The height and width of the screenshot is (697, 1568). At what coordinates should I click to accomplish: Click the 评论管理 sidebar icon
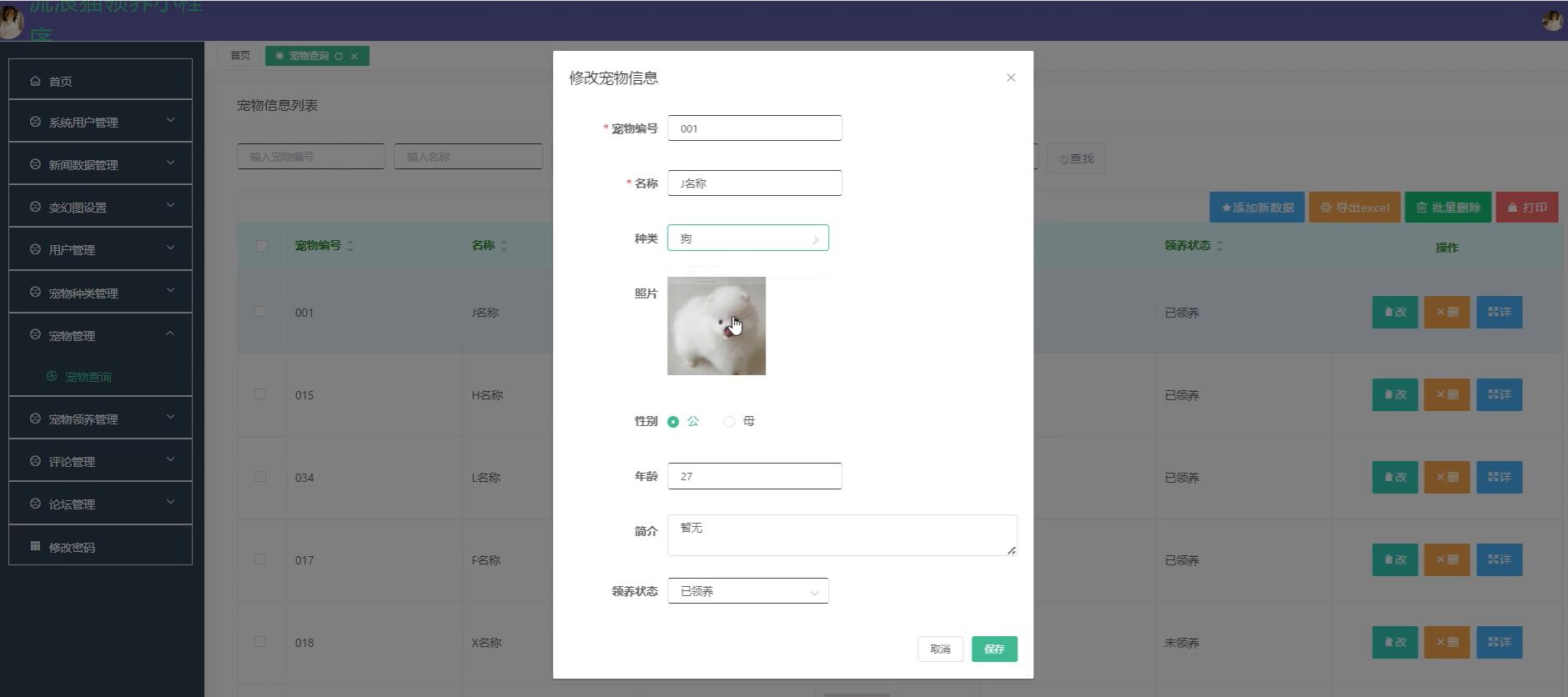click(35, 461)
